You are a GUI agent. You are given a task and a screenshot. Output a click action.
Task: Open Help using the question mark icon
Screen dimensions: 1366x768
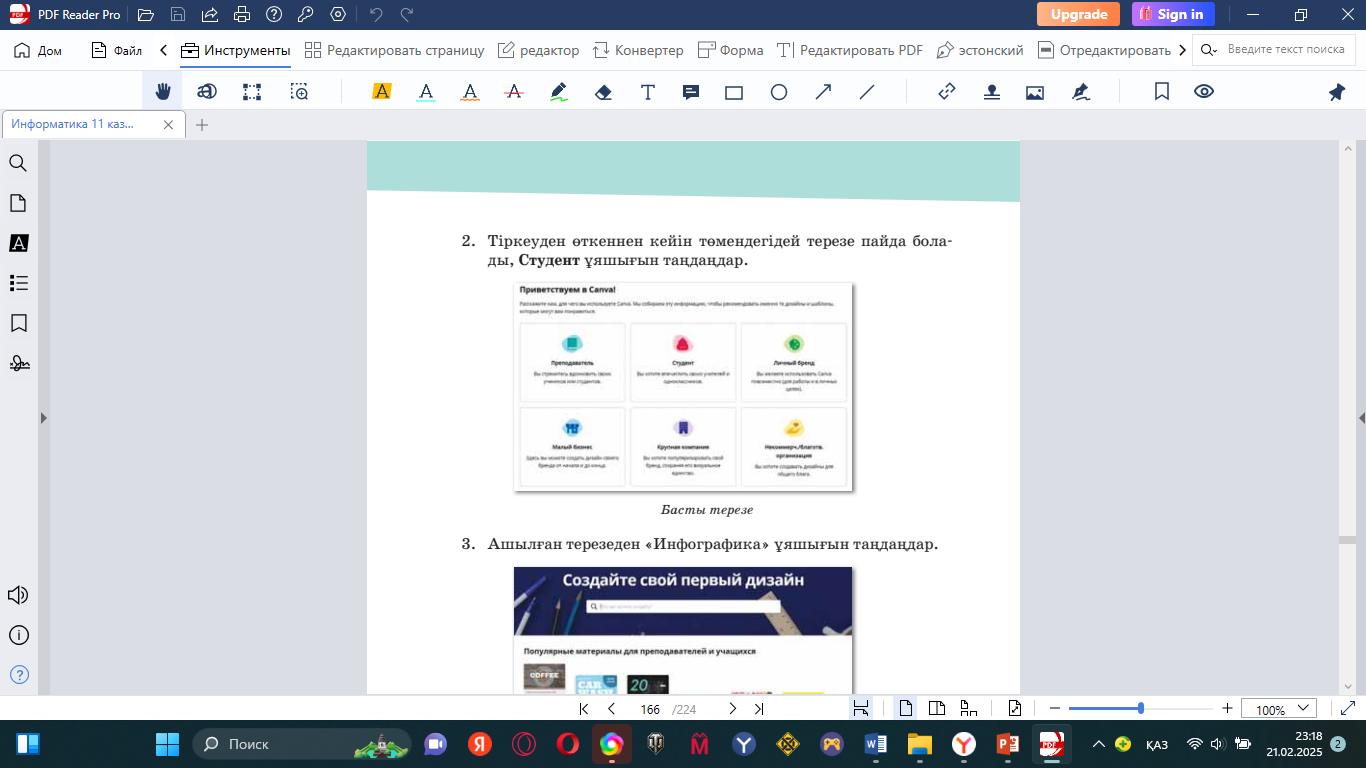pyautogui.click(x=273, y=15)
